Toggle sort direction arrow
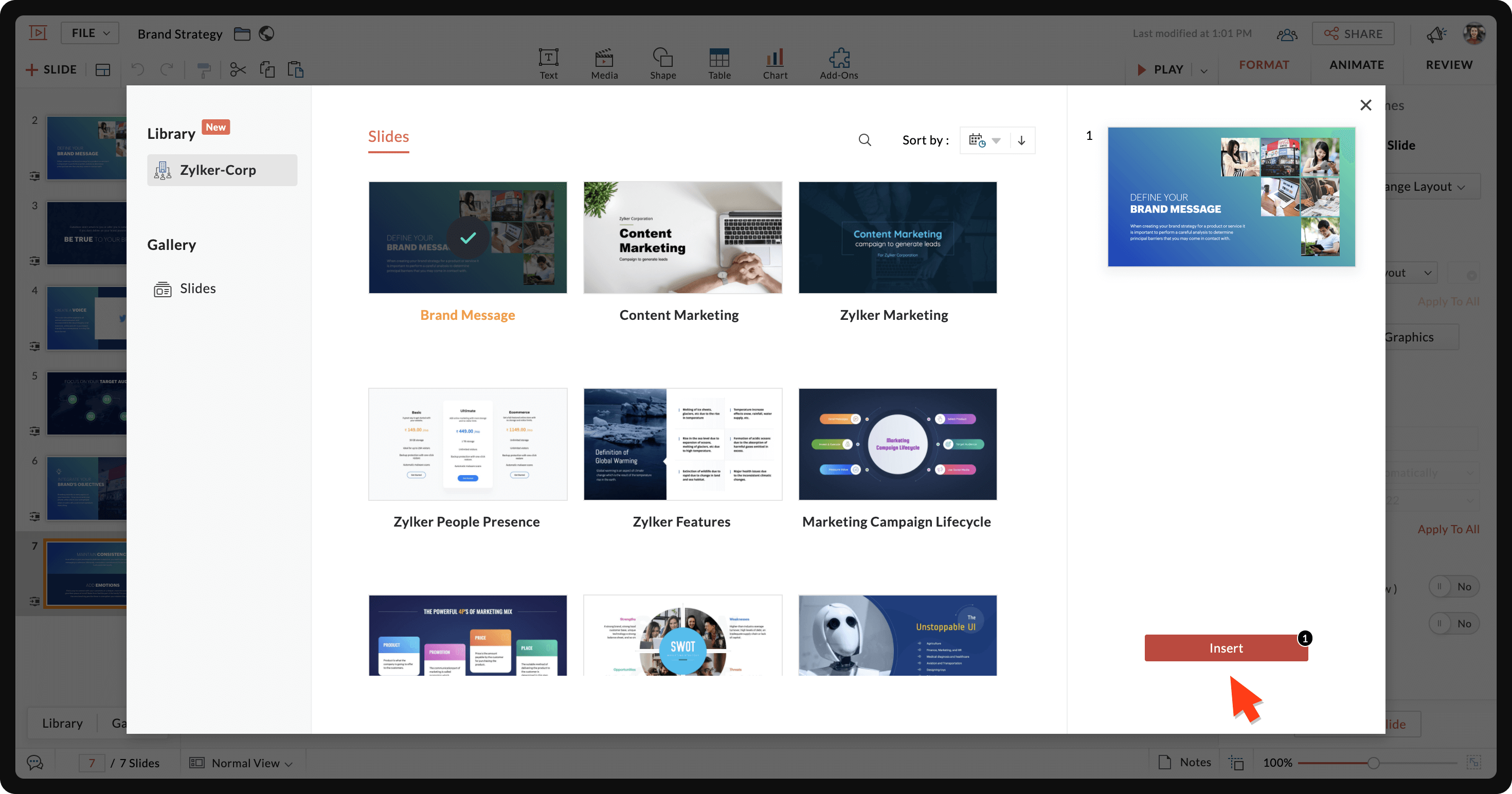 point(1021,140)
